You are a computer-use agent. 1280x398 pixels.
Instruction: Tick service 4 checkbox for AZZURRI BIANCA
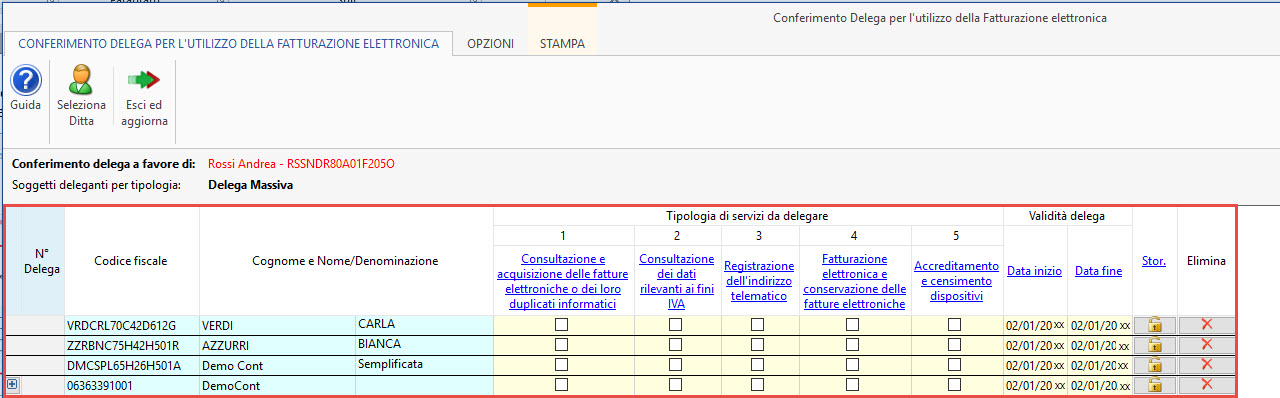pos(853,345)
